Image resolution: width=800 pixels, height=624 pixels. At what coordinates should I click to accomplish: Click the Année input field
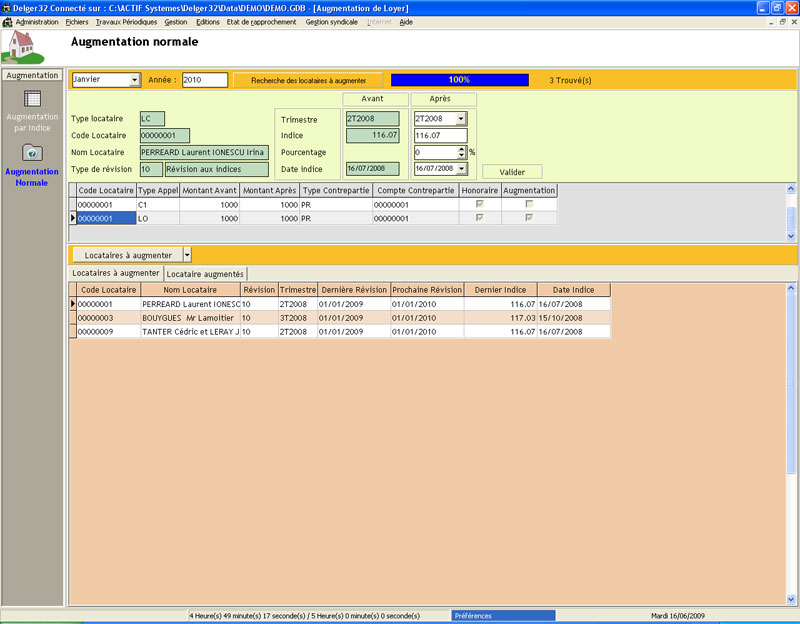coord(205,80)
